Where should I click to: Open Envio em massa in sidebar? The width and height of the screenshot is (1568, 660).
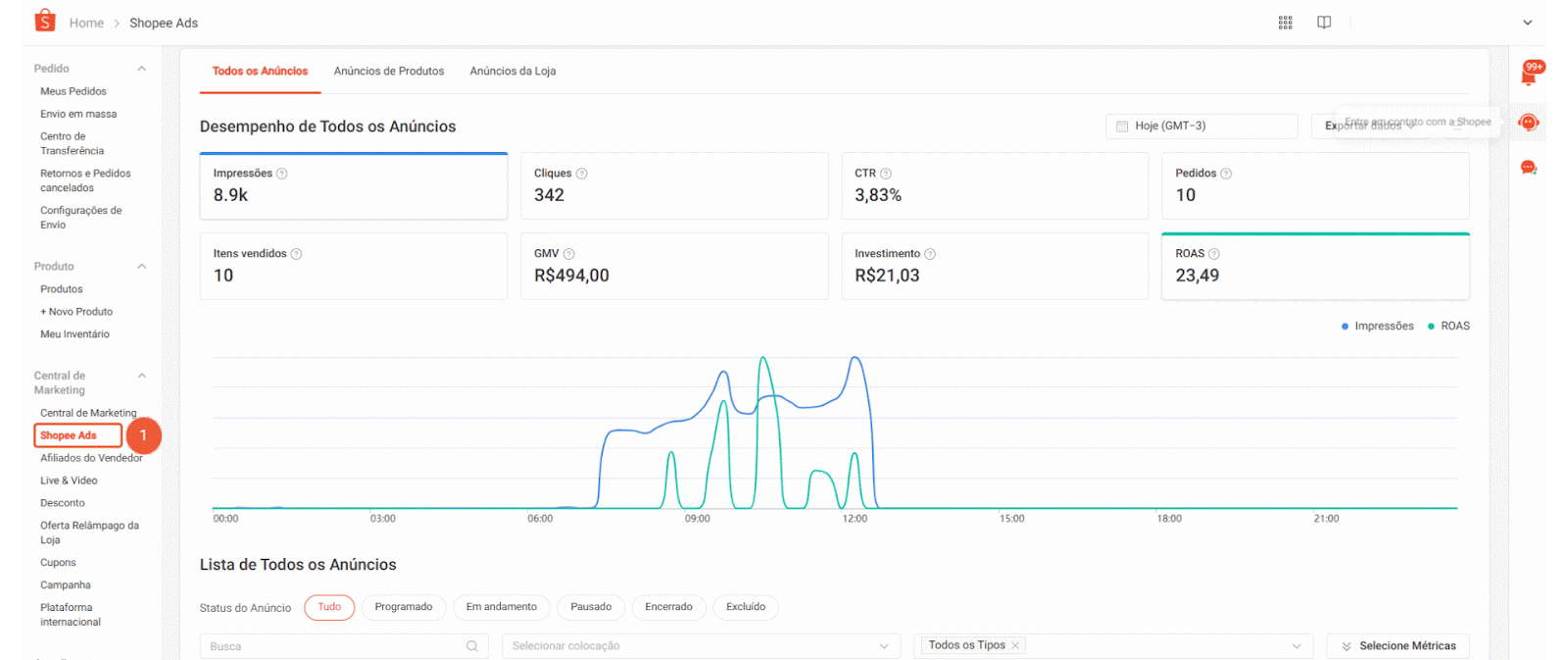click(x=78, y=114)
